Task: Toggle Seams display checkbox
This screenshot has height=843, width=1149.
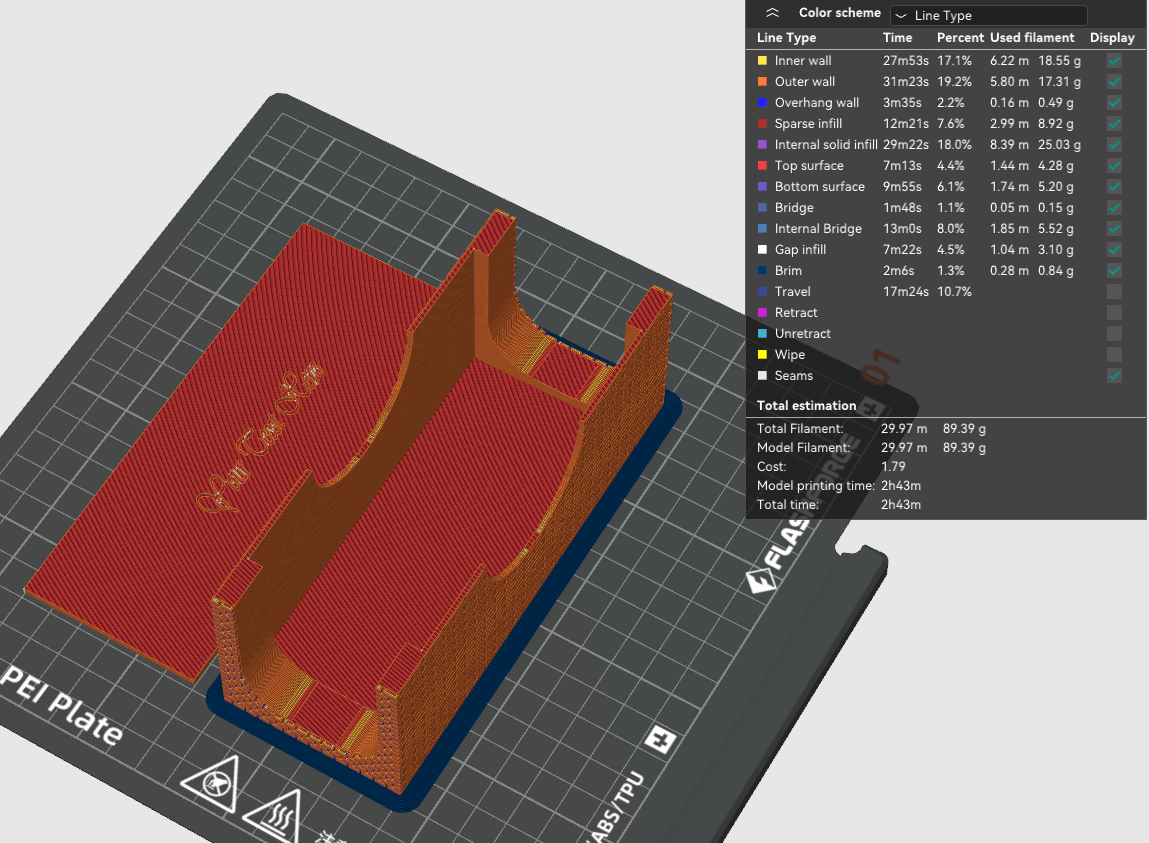Action: pyautogui.click(x=1114, y=376)
